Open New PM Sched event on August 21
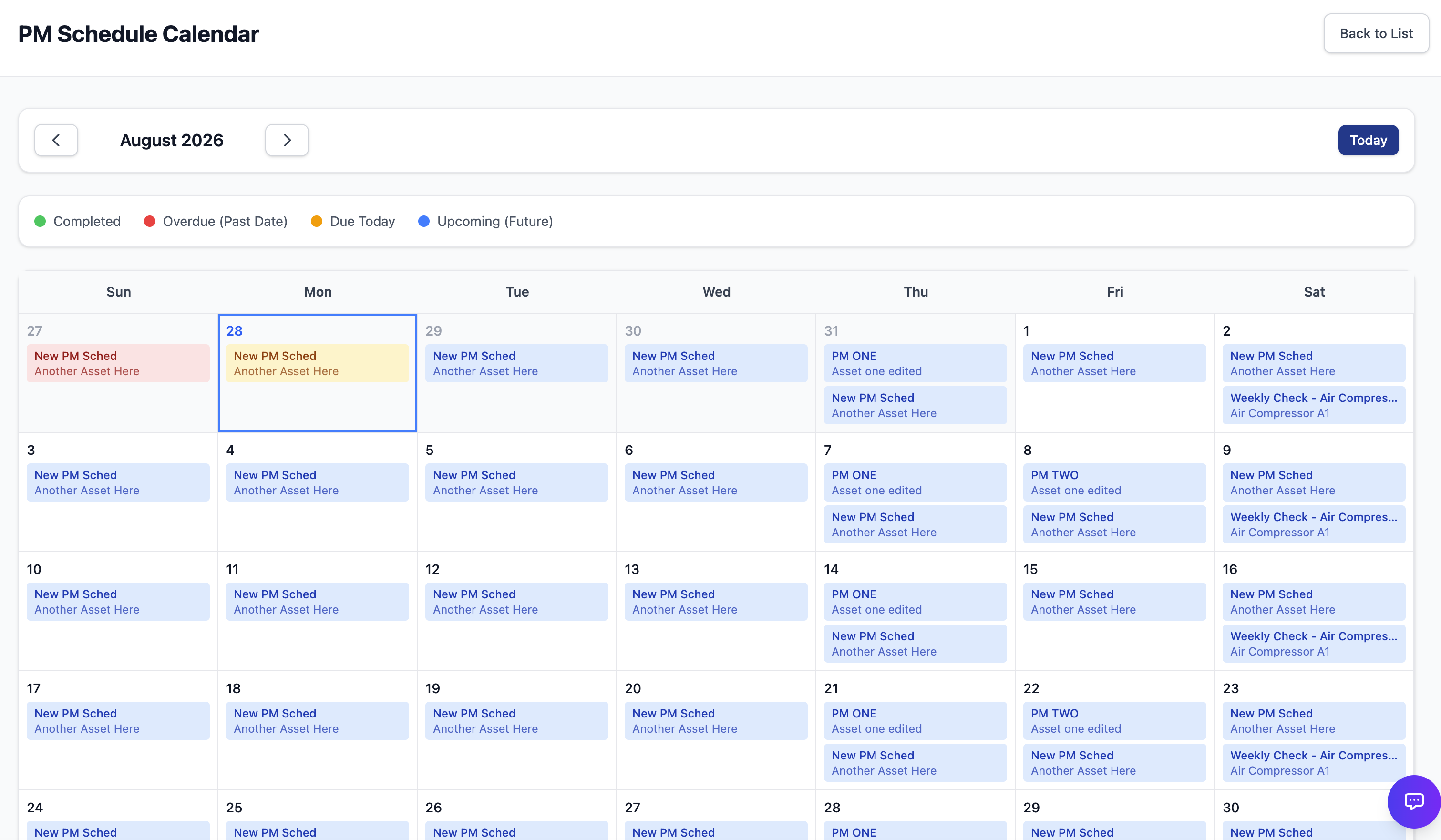 (916, 763)
